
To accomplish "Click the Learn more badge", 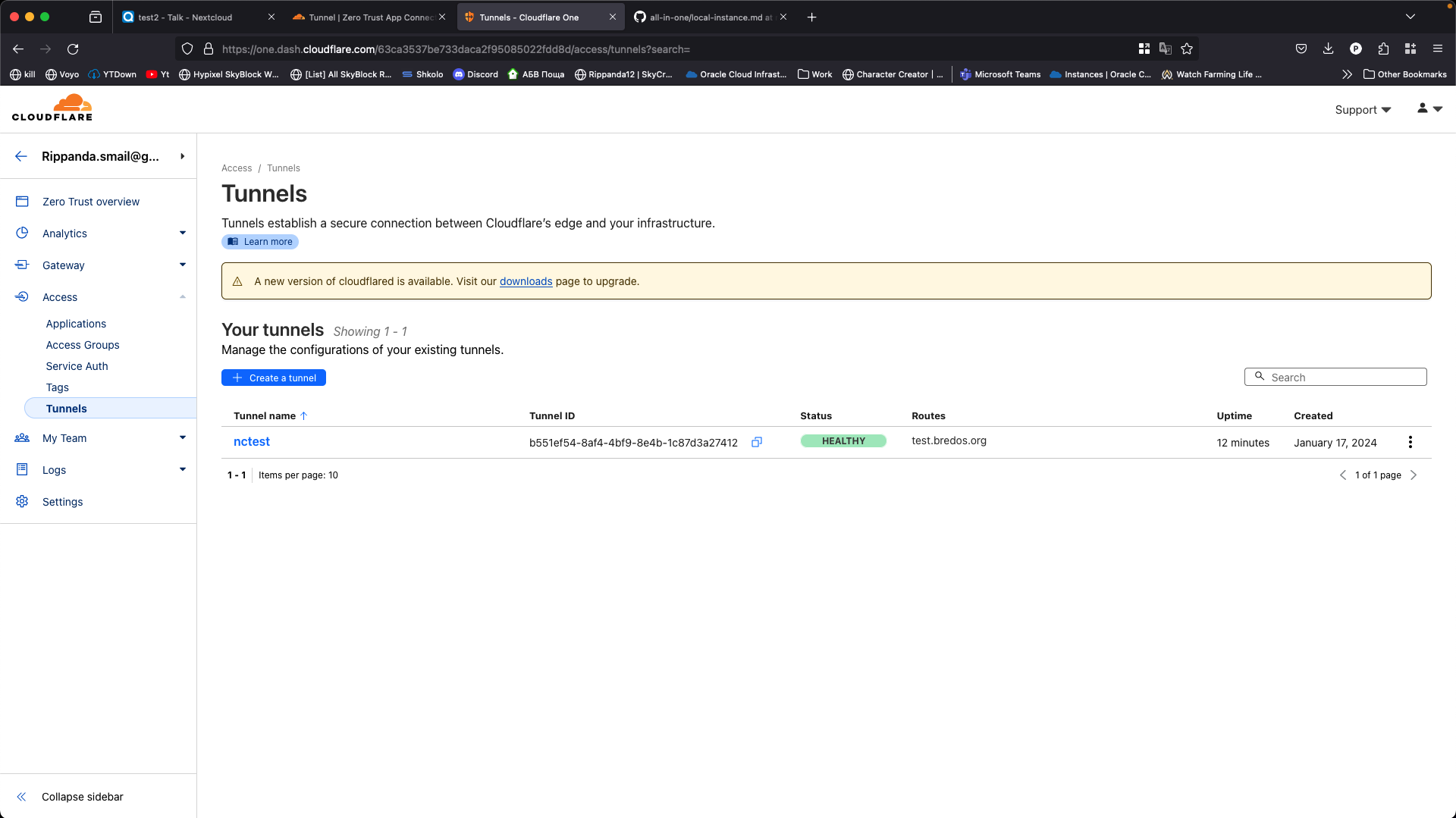I will click(x=260, y=242).
